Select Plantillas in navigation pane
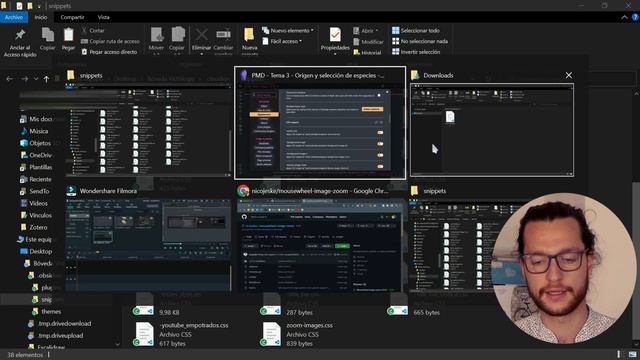 36,167
